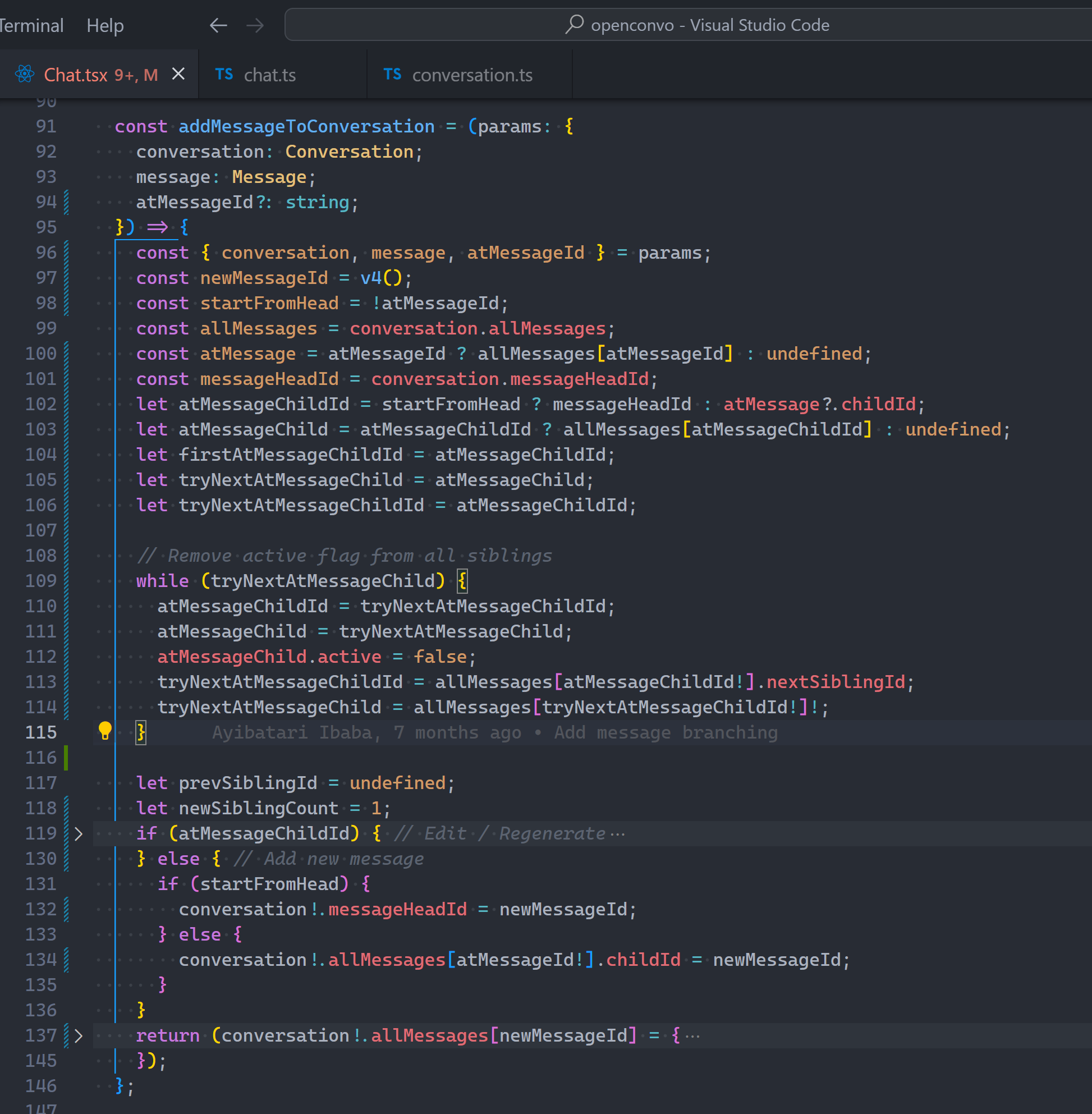Click the git blame annotation by Ayibatari Ibaba
The image size is (1092, 1114).
pos(494,732)
